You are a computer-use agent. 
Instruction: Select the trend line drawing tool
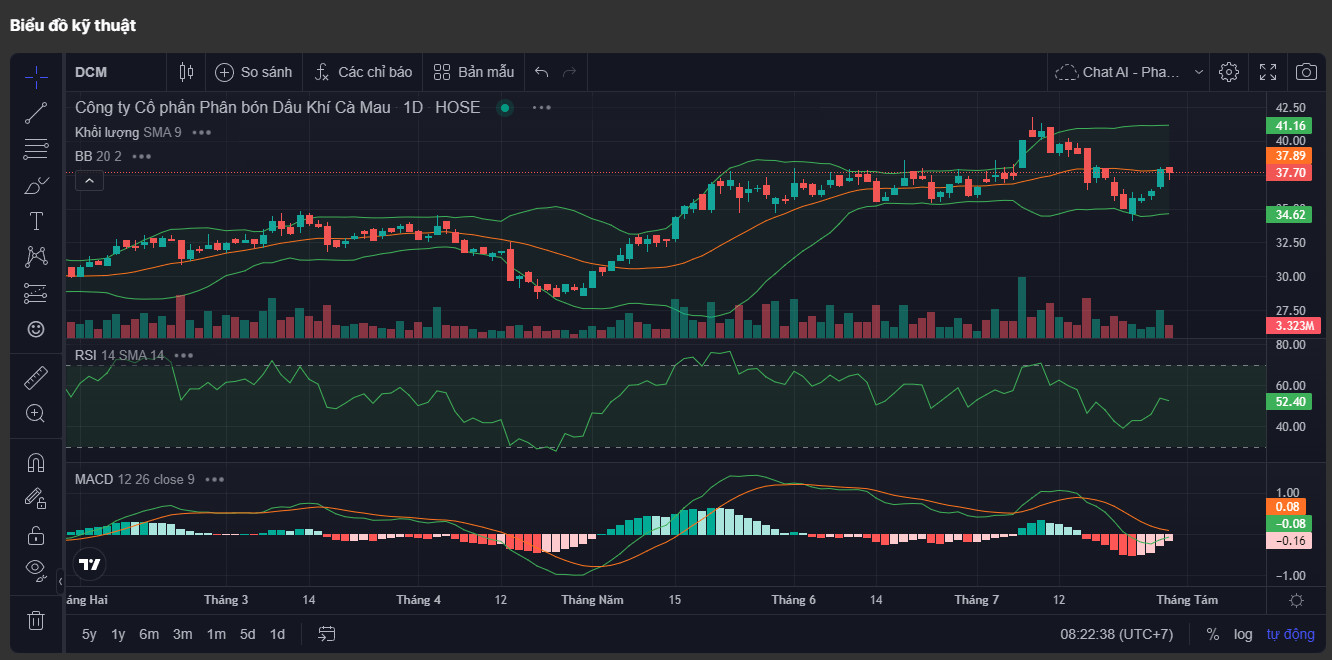point(36,113)
